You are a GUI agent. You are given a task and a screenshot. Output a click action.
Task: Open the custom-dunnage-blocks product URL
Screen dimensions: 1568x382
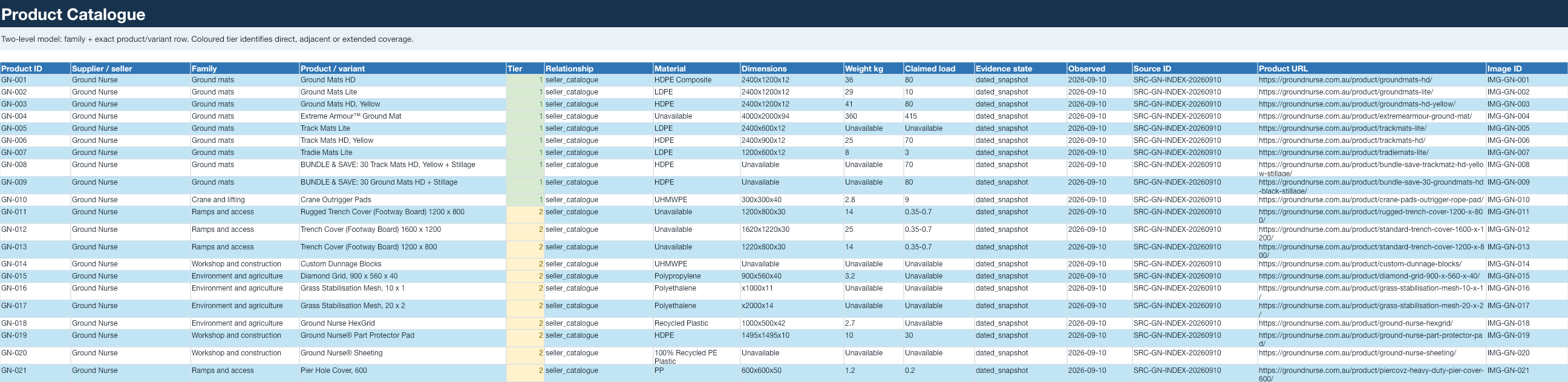1360,265
